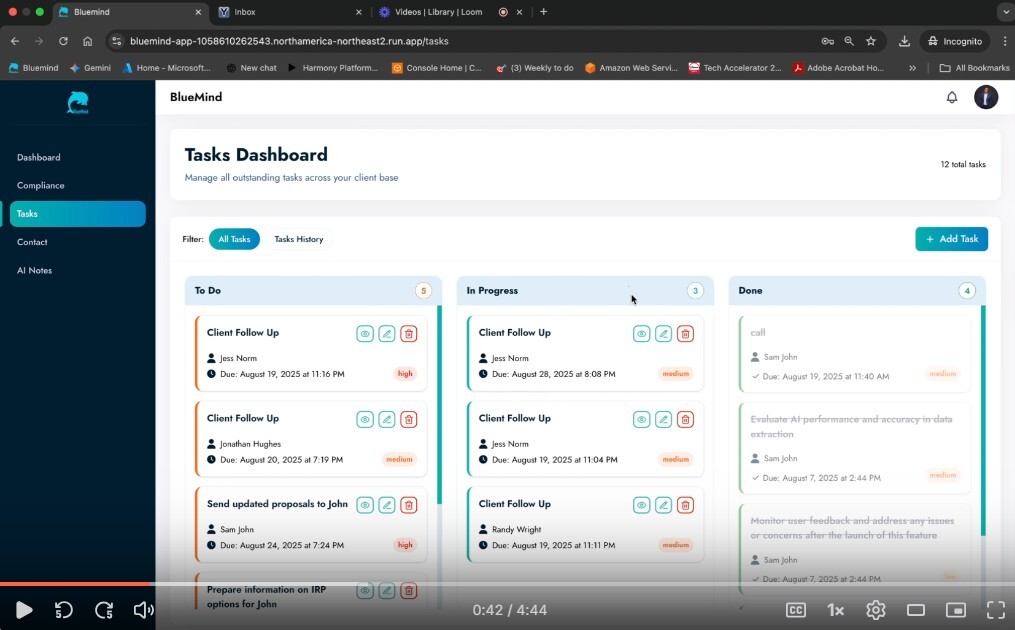Screen dimensions: 1015x630
Task: View Send updated proposals to John task
Action: point(365,505)
